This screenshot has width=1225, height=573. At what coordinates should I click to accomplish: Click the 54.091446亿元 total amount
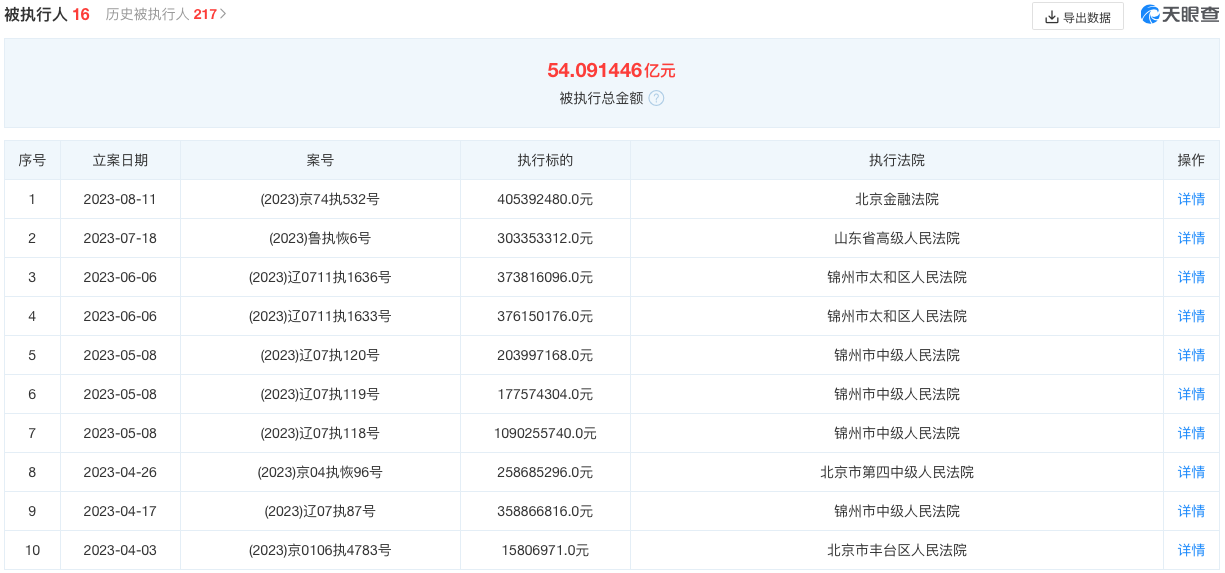pos(611,70)
